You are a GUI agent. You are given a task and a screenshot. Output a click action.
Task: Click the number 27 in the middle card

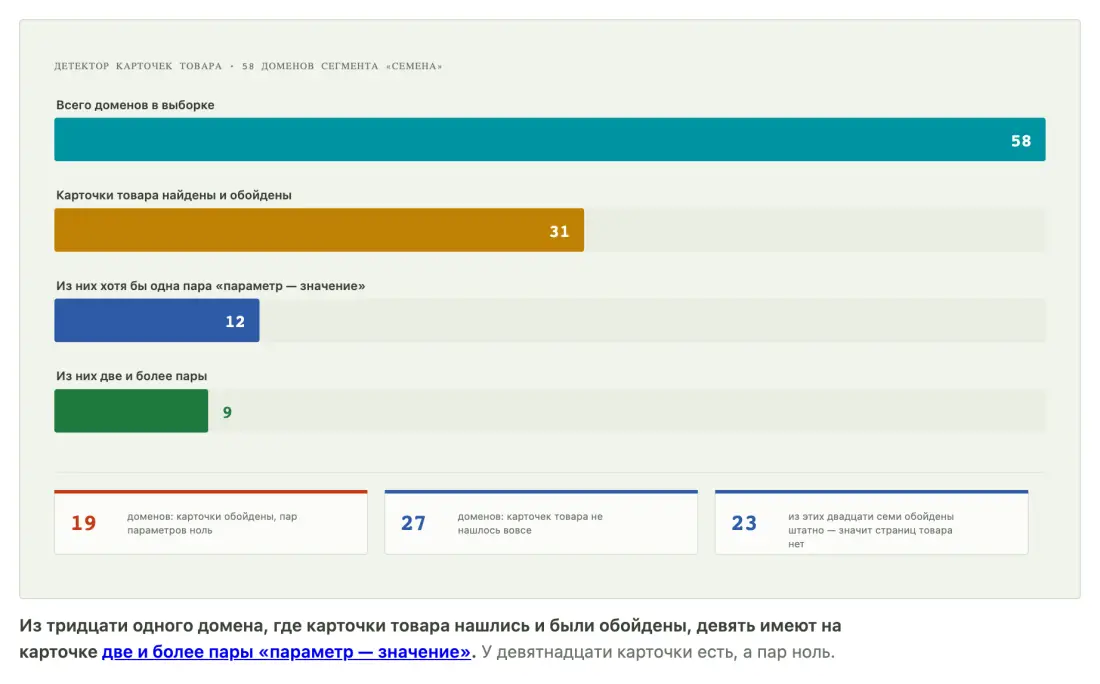tap(413, 523)
